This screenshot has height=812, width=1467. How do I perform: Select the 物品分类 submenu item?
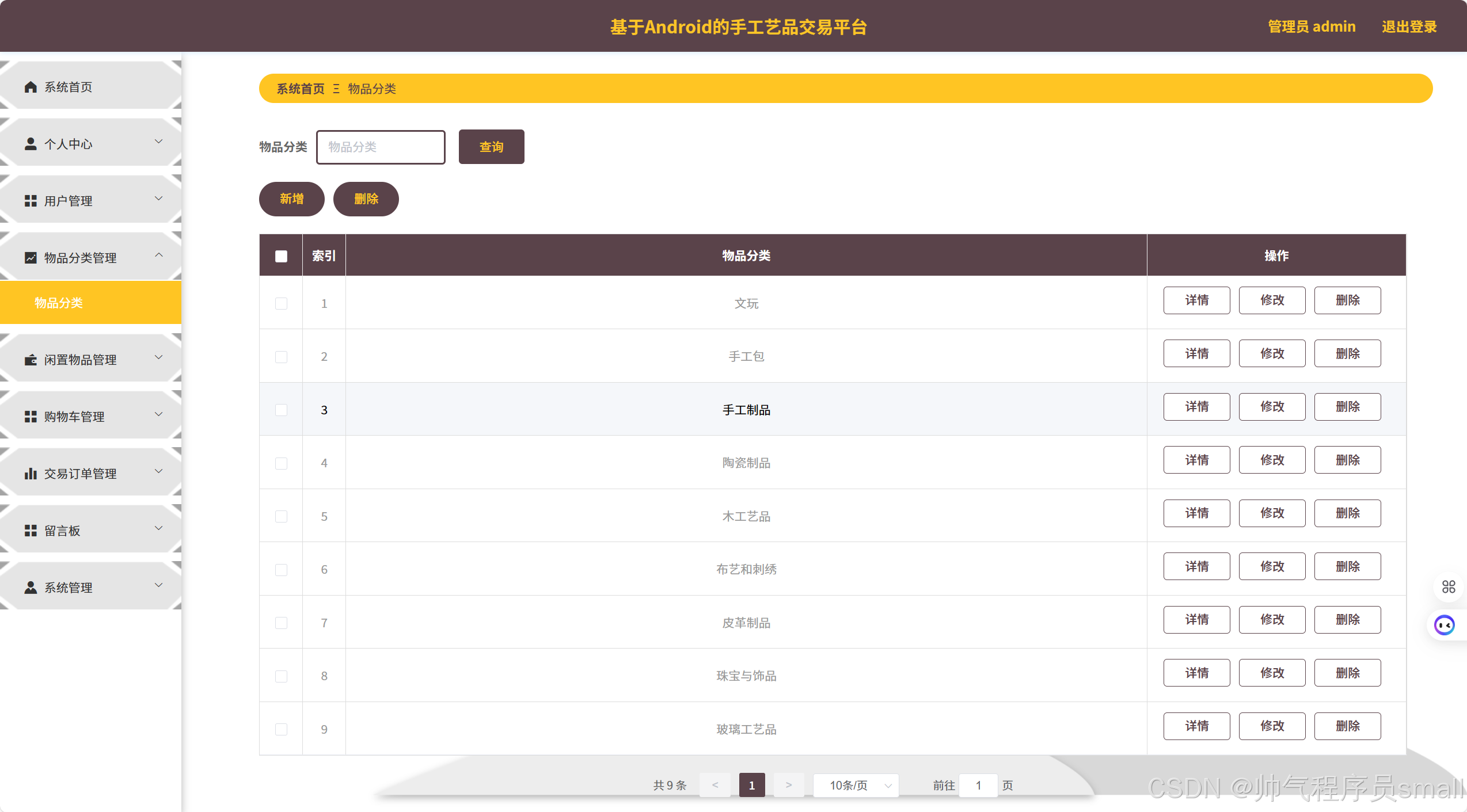[59, 303]
